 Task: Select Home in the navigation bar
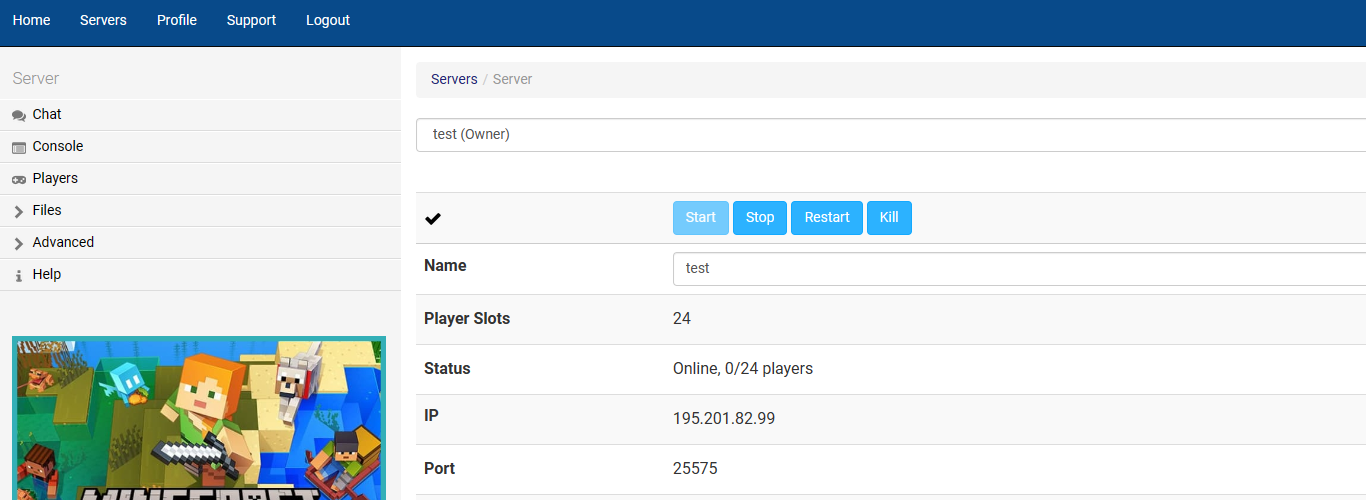32,20
